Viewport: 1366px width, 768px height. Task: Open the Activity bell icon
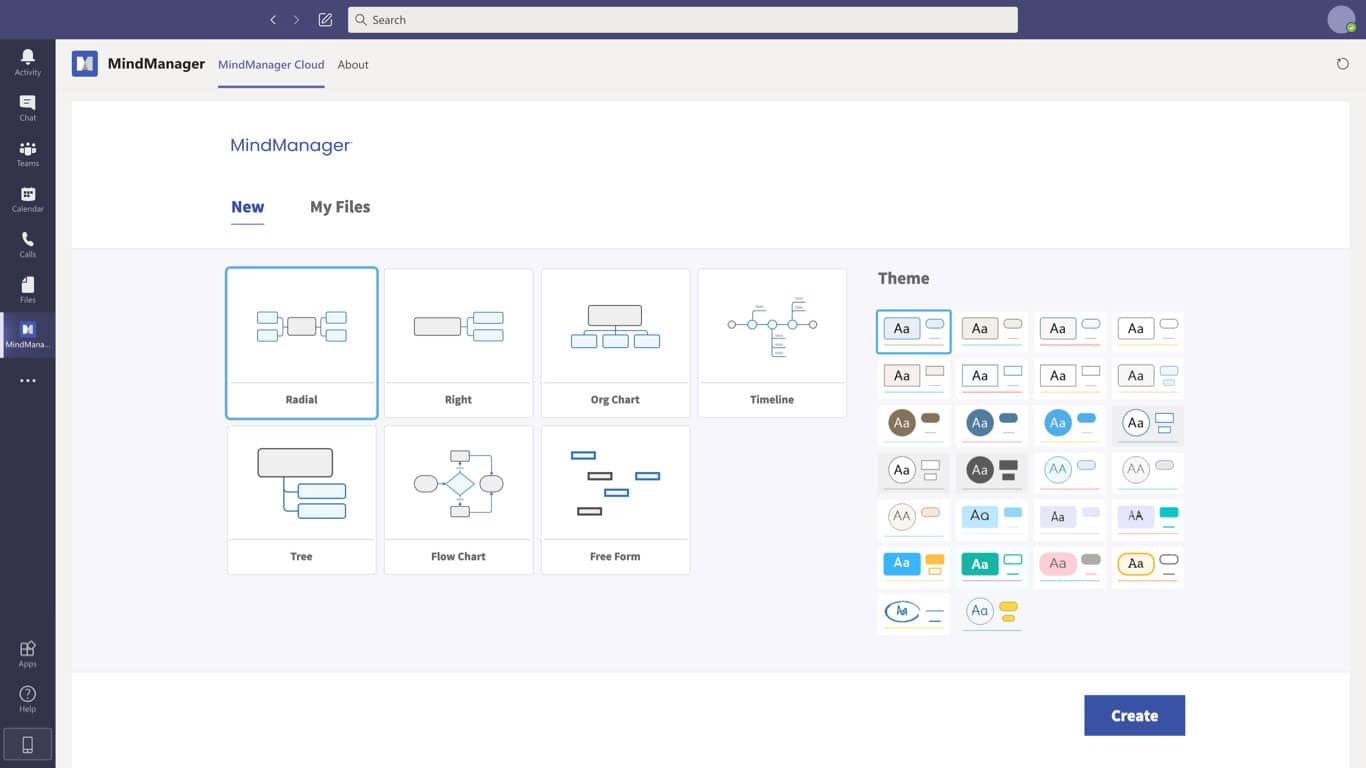27,62
